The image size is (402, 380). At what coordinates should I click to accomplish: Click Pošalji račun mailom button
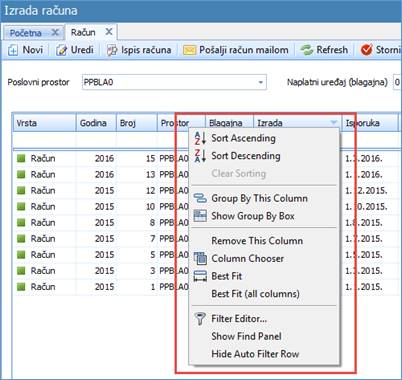coord(236,50)
